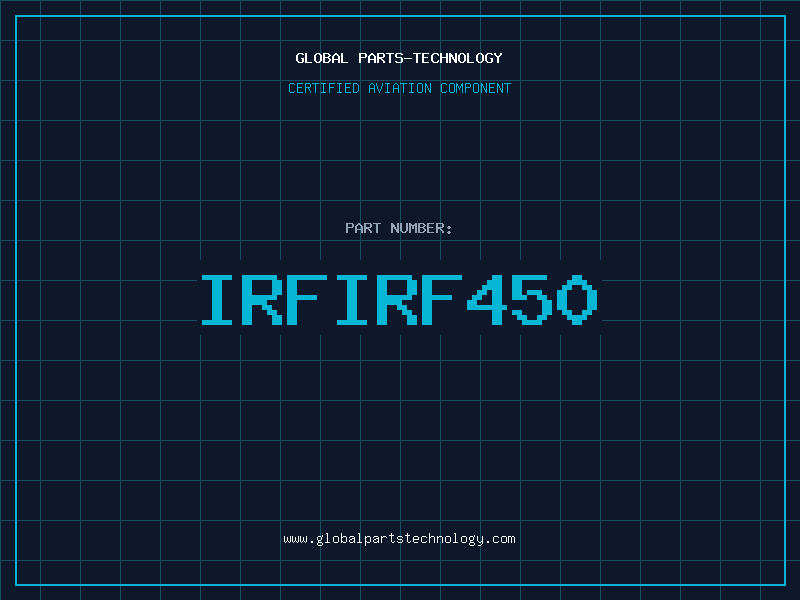The height and width of the screenshot is (600, 800).
Task: Click "globalpartstechnology" in the bottom URL
Action: (399, 539)
